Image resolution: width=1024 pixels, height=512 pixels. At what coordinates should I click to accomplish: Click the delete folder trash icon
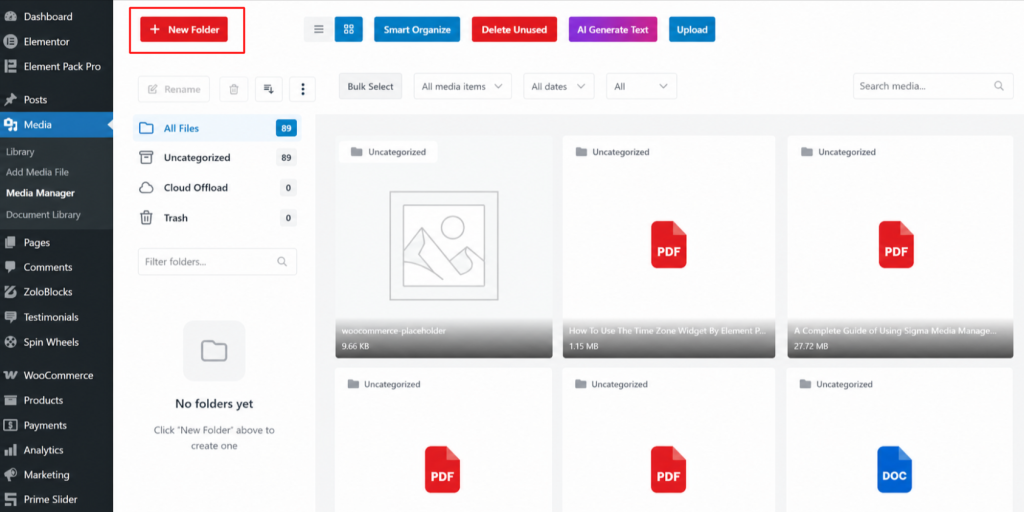coord(234,89)
